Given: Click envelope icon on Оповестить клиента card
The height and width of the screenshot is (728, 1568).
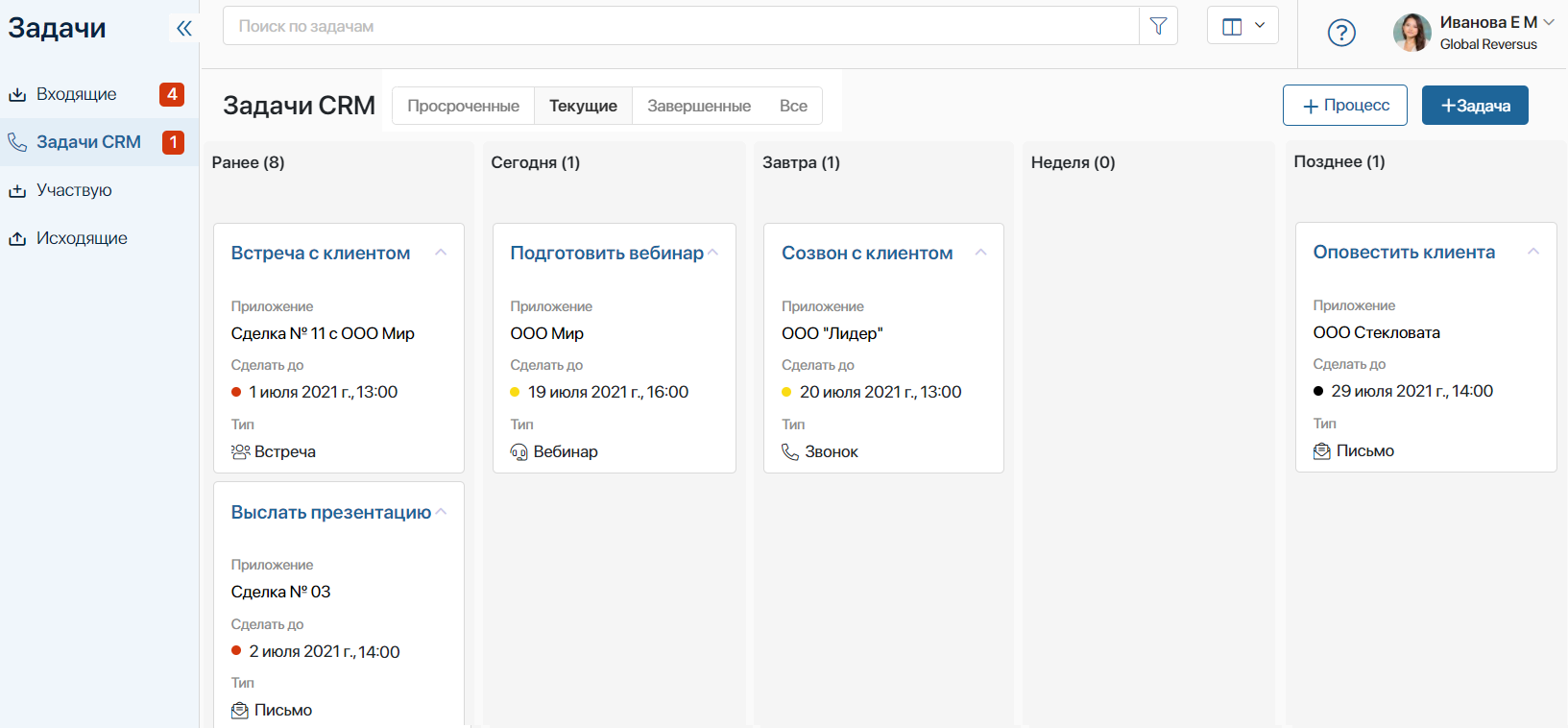Looking at the screenshot, I should pos(1322,450).
